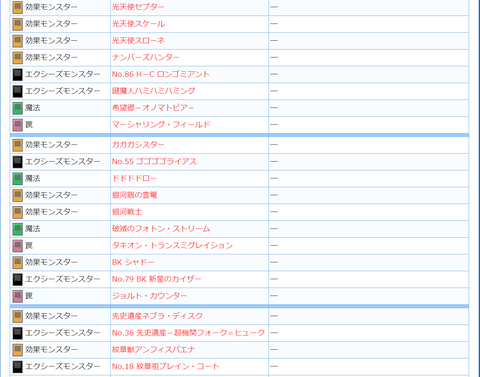Click the orange card icon beside 光天使スローネ
Image resolution: width=480 pixels, height=377 pixels.
[x=17, y=41]
